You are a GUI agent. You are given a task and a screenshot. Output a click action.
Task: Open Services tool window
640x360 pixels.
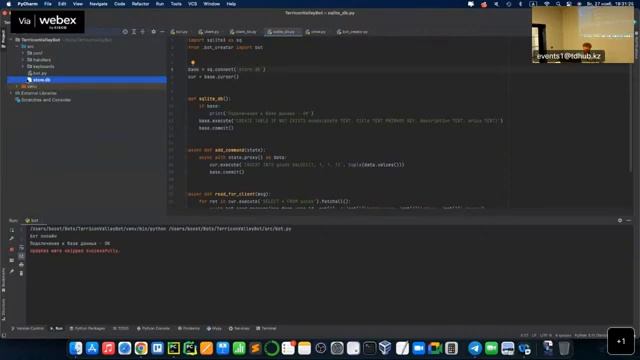[x=239, y=329]
